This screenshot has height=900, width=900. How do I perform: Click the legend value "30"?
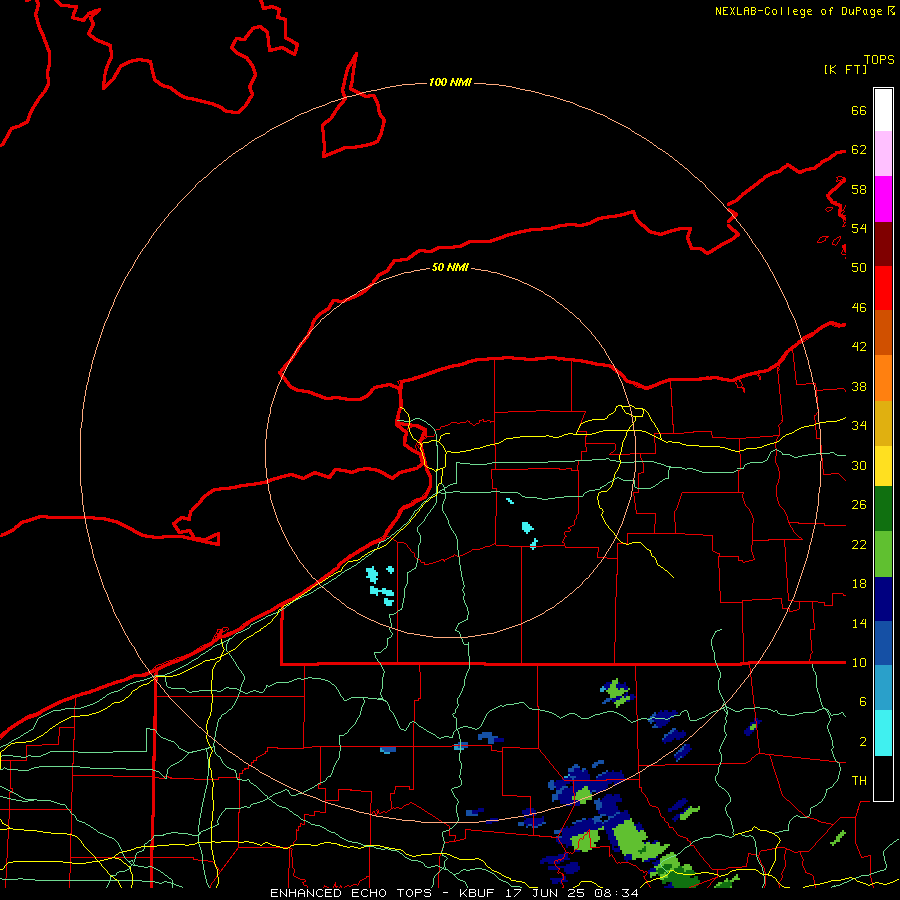pyautogui.click(x=859, y=465)
